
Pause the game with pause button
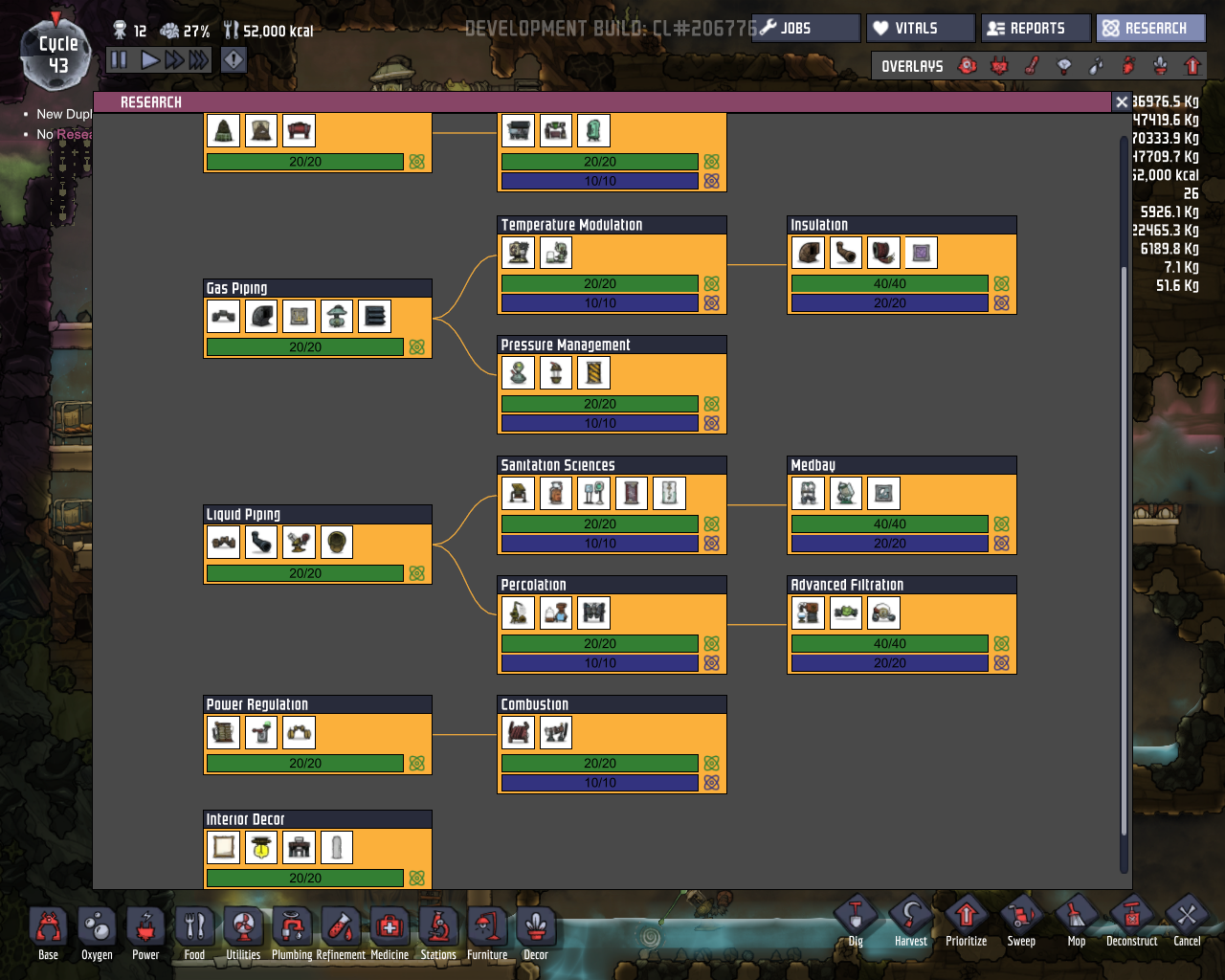tap(119, 60)
